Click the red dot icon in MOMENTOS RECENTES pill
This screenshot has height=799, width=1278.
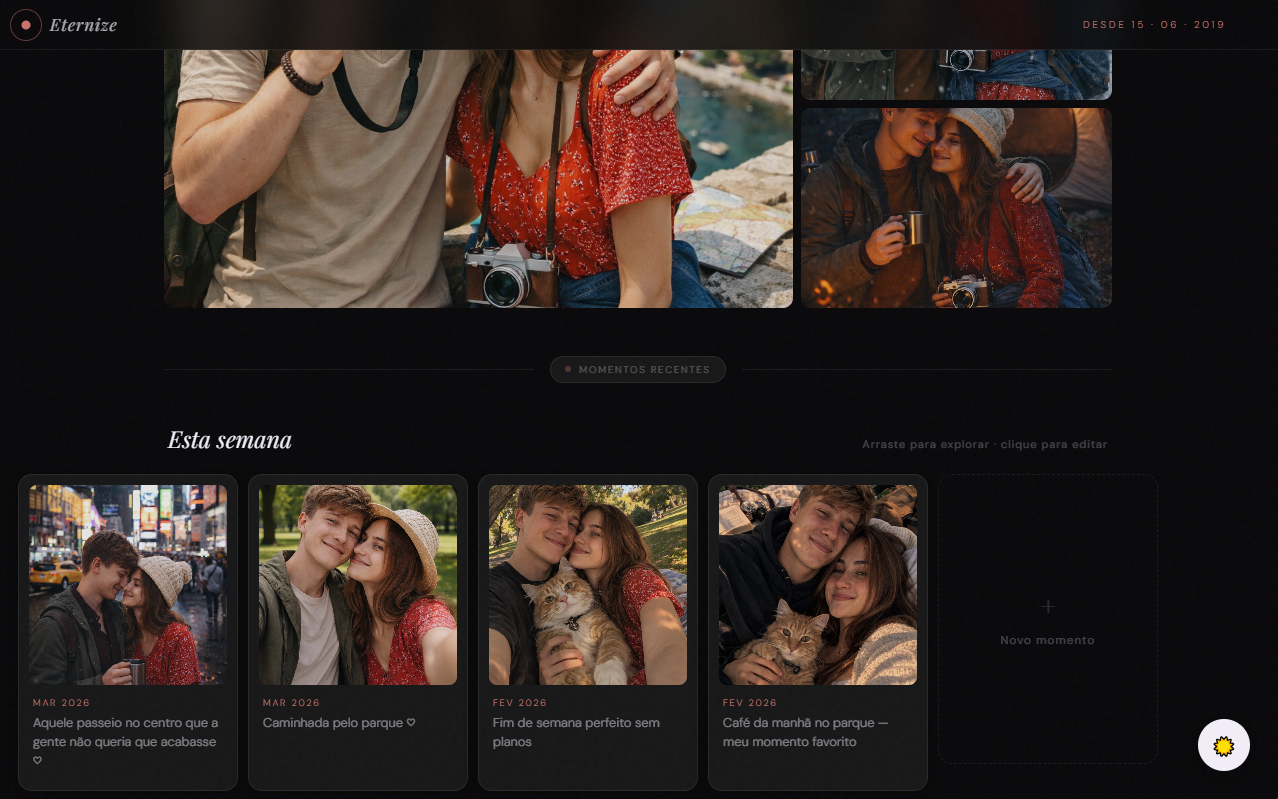(x=567, y=369)
